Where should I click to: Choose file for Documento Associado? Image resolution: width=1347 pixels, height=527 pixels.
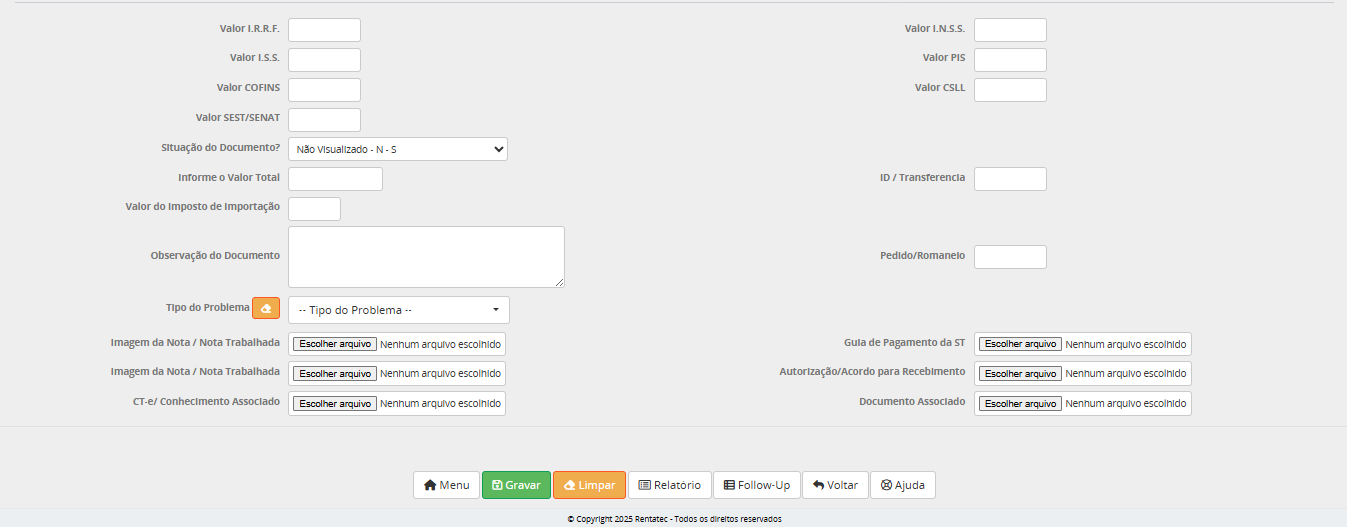click(x=1019, y=403)
